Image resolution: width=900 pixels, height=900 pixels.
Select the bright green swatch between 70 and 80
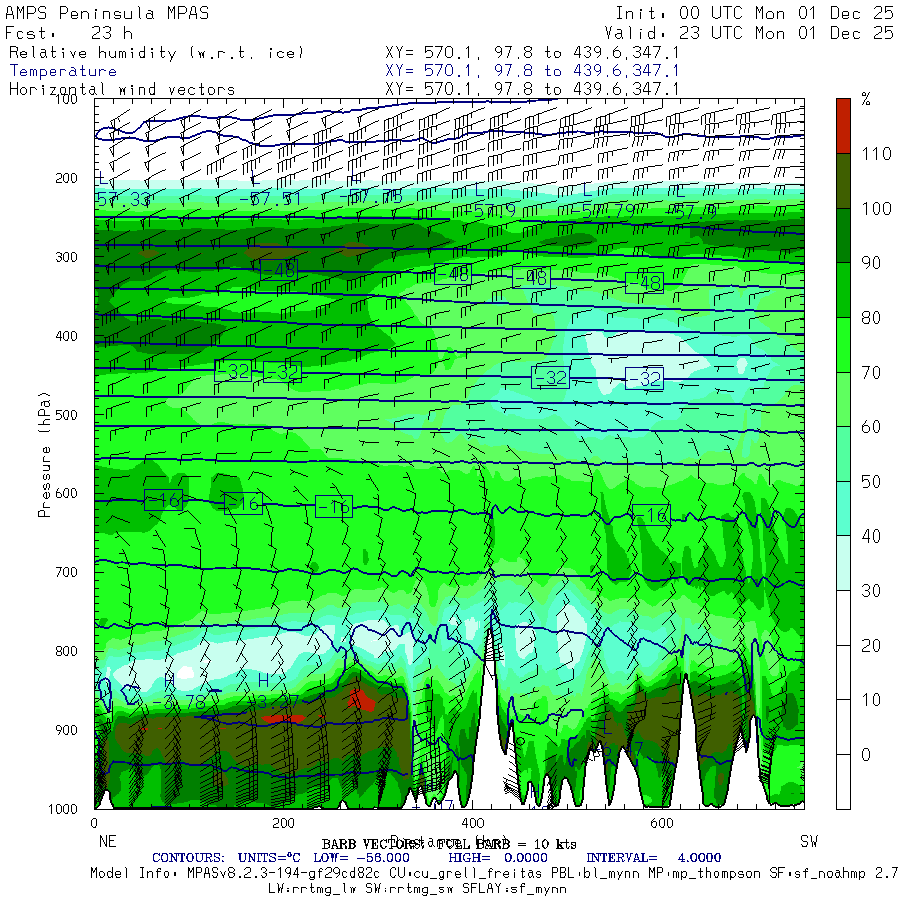click(843, 344)
